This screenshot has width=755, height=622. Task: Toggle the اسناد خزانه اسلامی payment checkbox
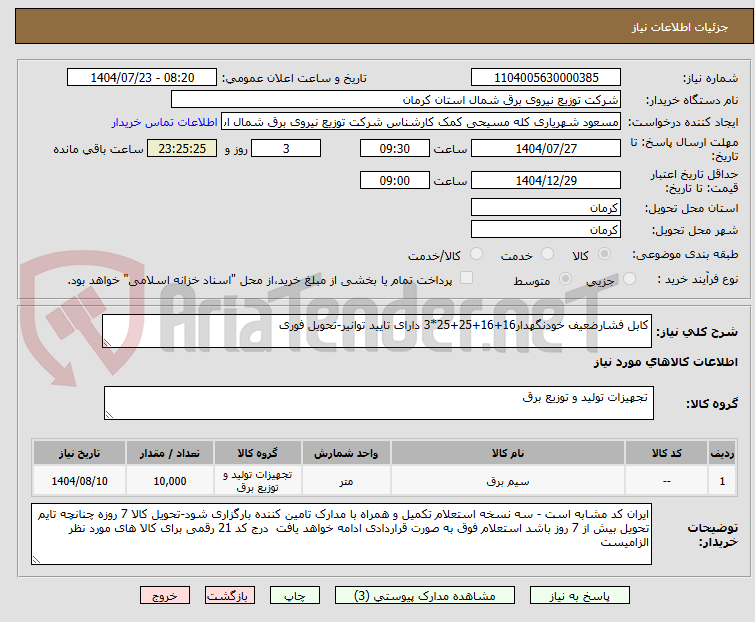(x=464, y=280)
